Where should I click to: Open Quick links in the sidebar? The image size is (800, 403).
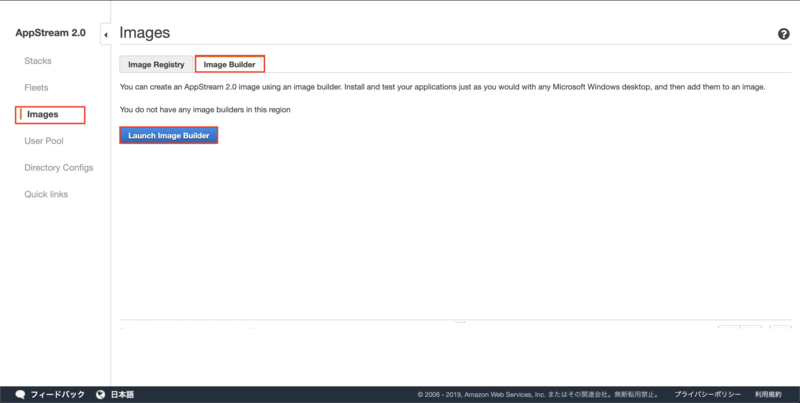(x=46, y=194)
